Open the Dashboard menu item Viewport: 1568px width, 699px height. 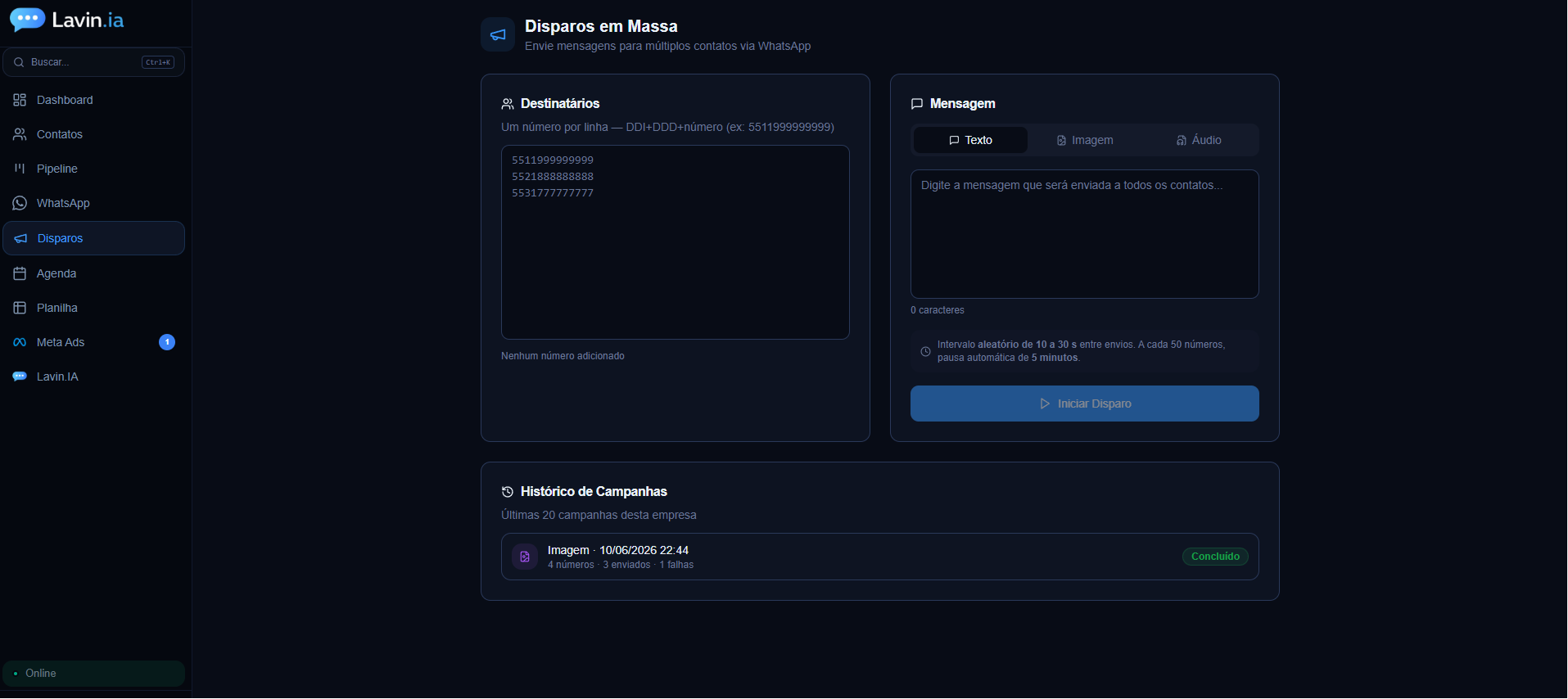pos(93,100)
